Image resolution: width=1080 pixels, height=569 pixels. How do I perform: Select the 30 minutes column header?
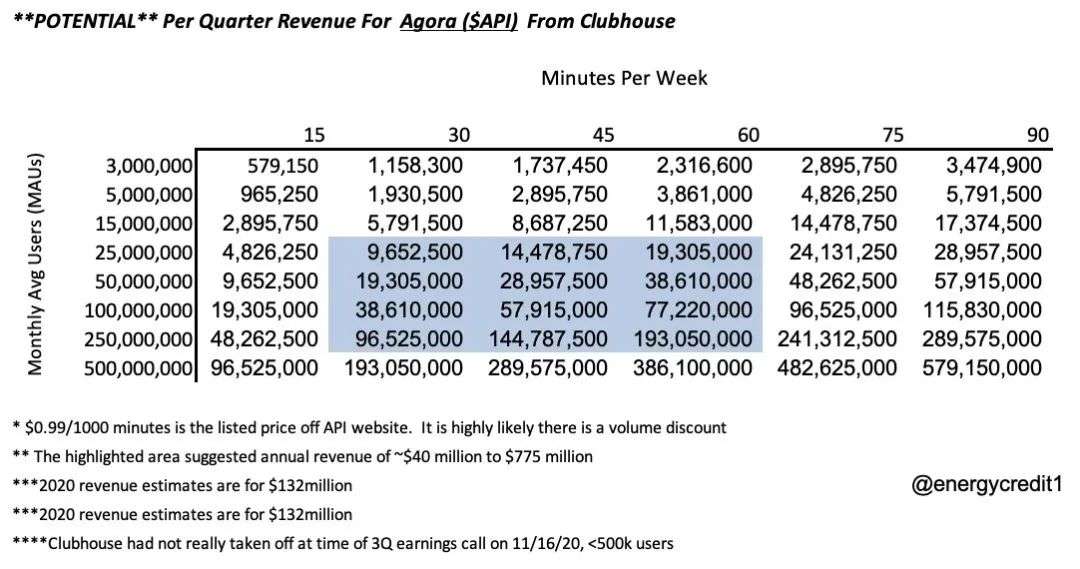(x=459, y=135)
